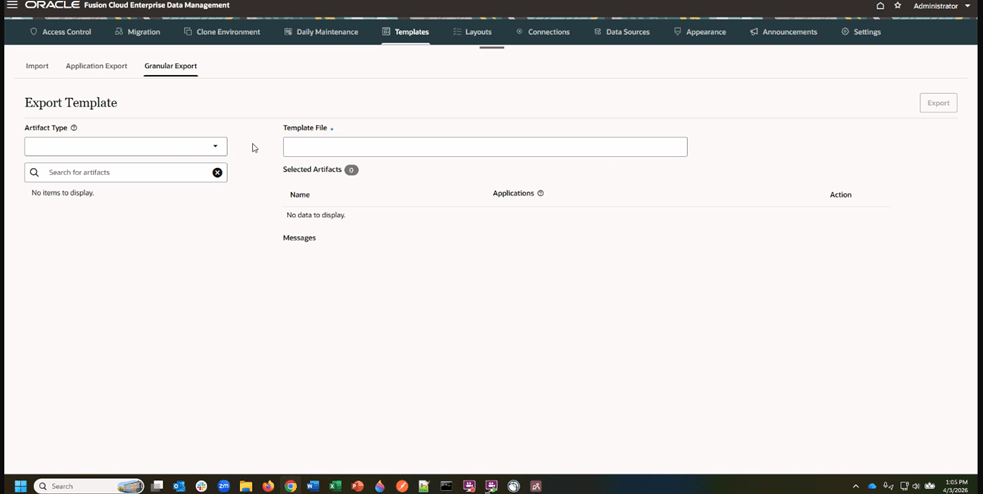This screenshot has width=983, height=494.
Task: Switch to the Application Export tab
Action: (96, 66)
